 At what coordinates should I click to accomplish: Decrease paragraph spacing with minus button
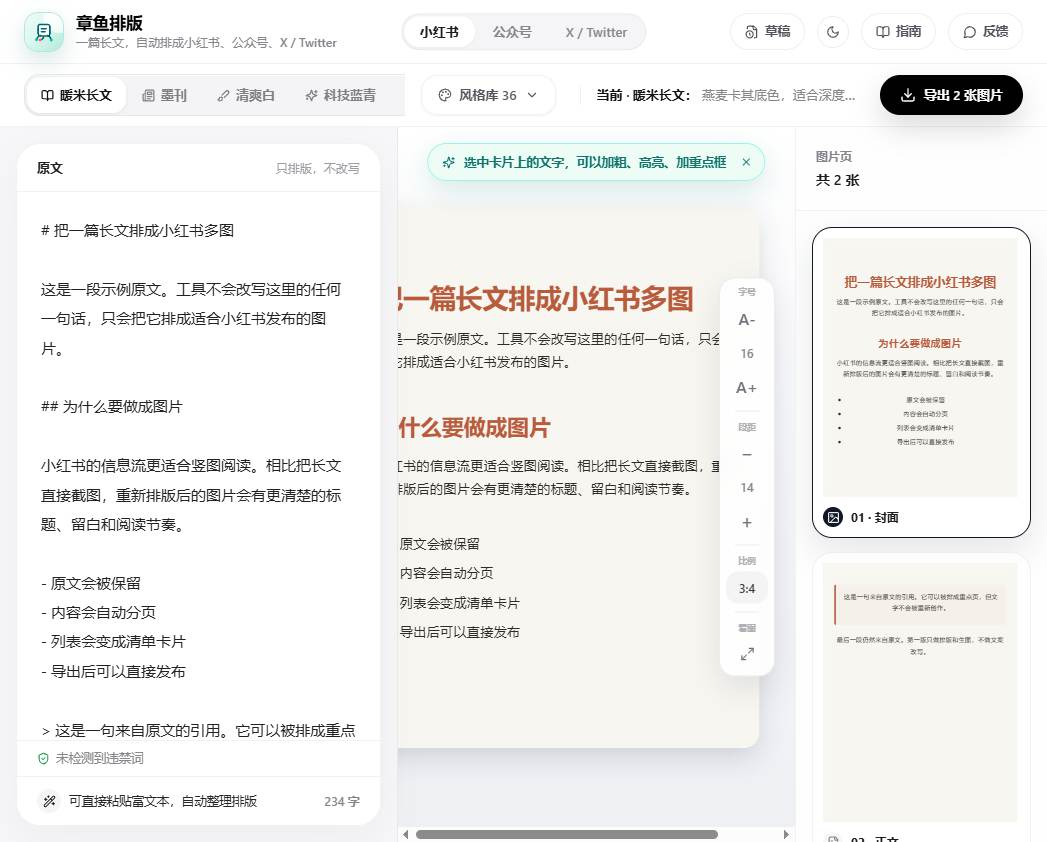coord(747,455)
